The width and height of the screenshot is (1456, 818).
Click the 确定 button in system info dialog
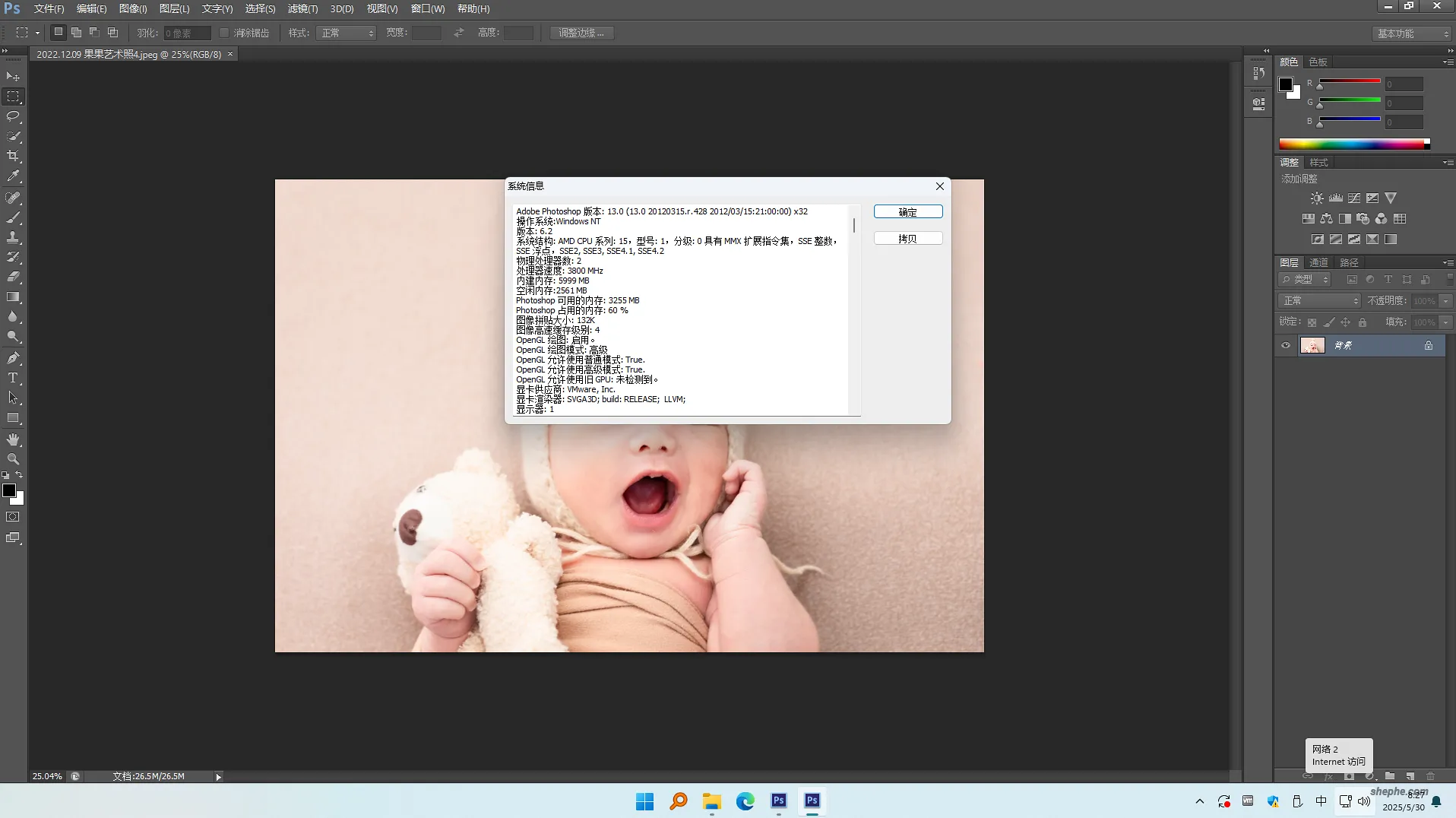click(x=907, y=211)
